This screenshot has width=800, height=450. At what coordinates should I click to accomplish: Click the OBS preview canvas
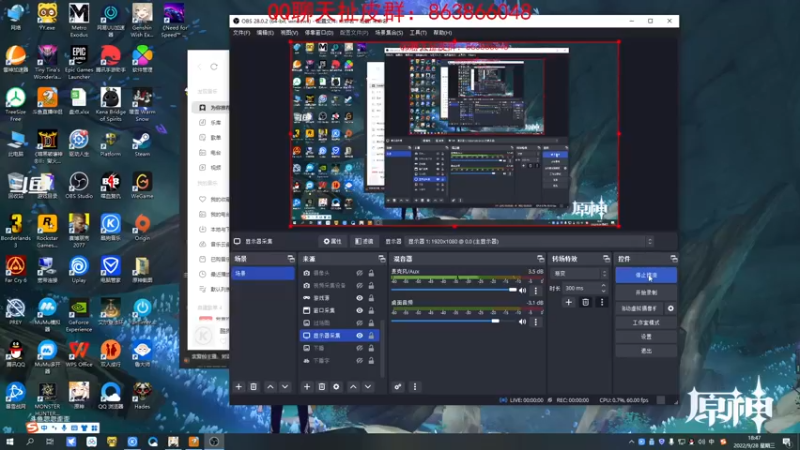tap(455, 134)
